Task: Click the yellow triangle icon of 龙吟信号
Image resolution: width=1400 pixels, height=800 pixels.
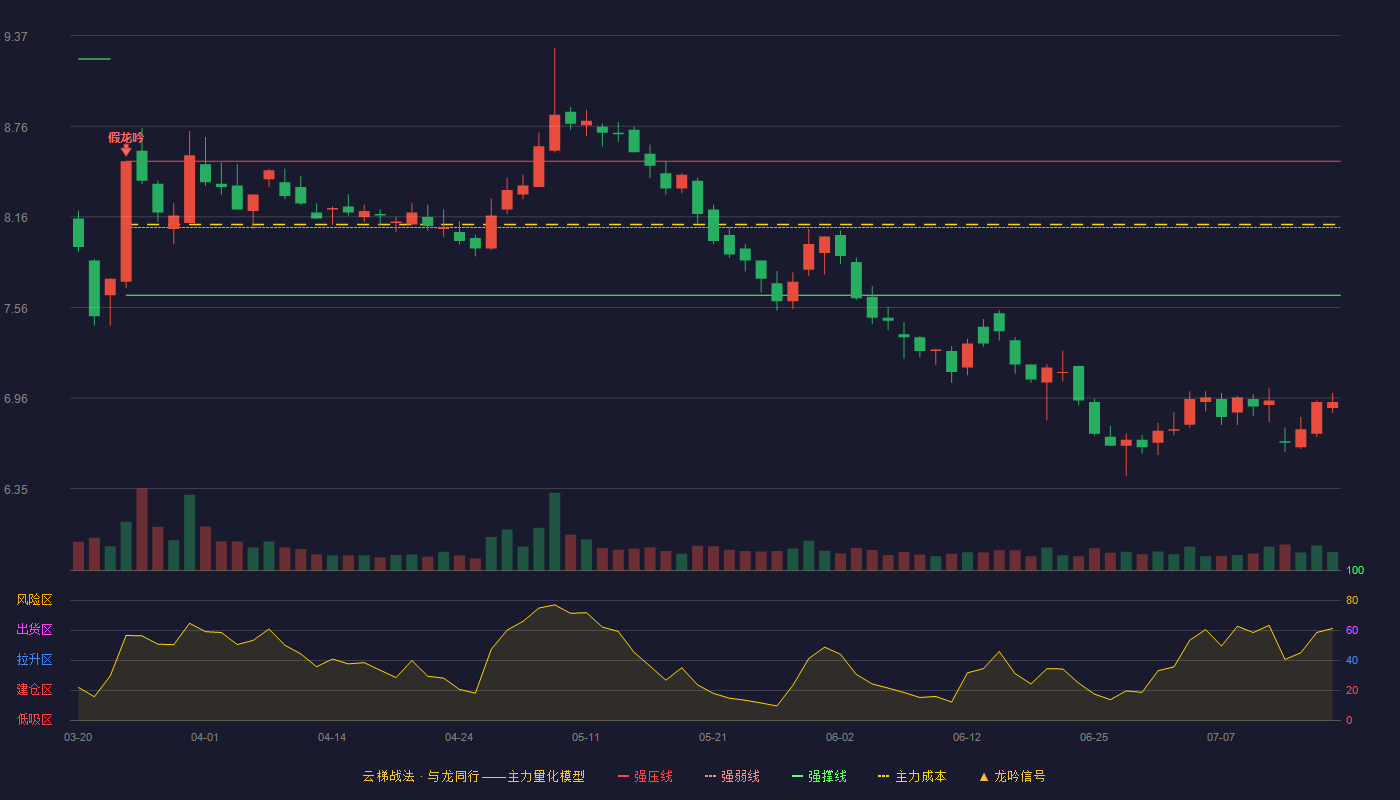Action: (x=984, y=777)
